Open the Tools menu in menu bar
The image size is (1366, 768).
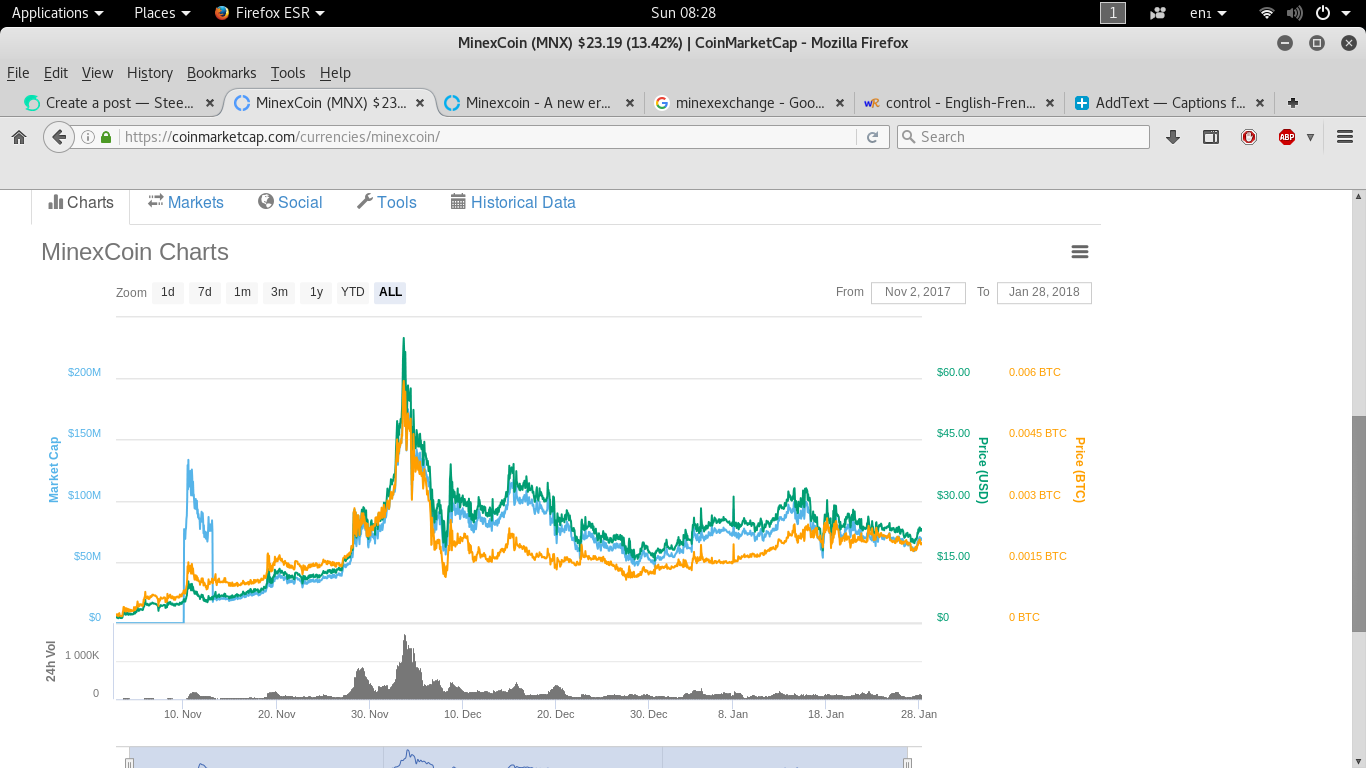pos(288,72)
